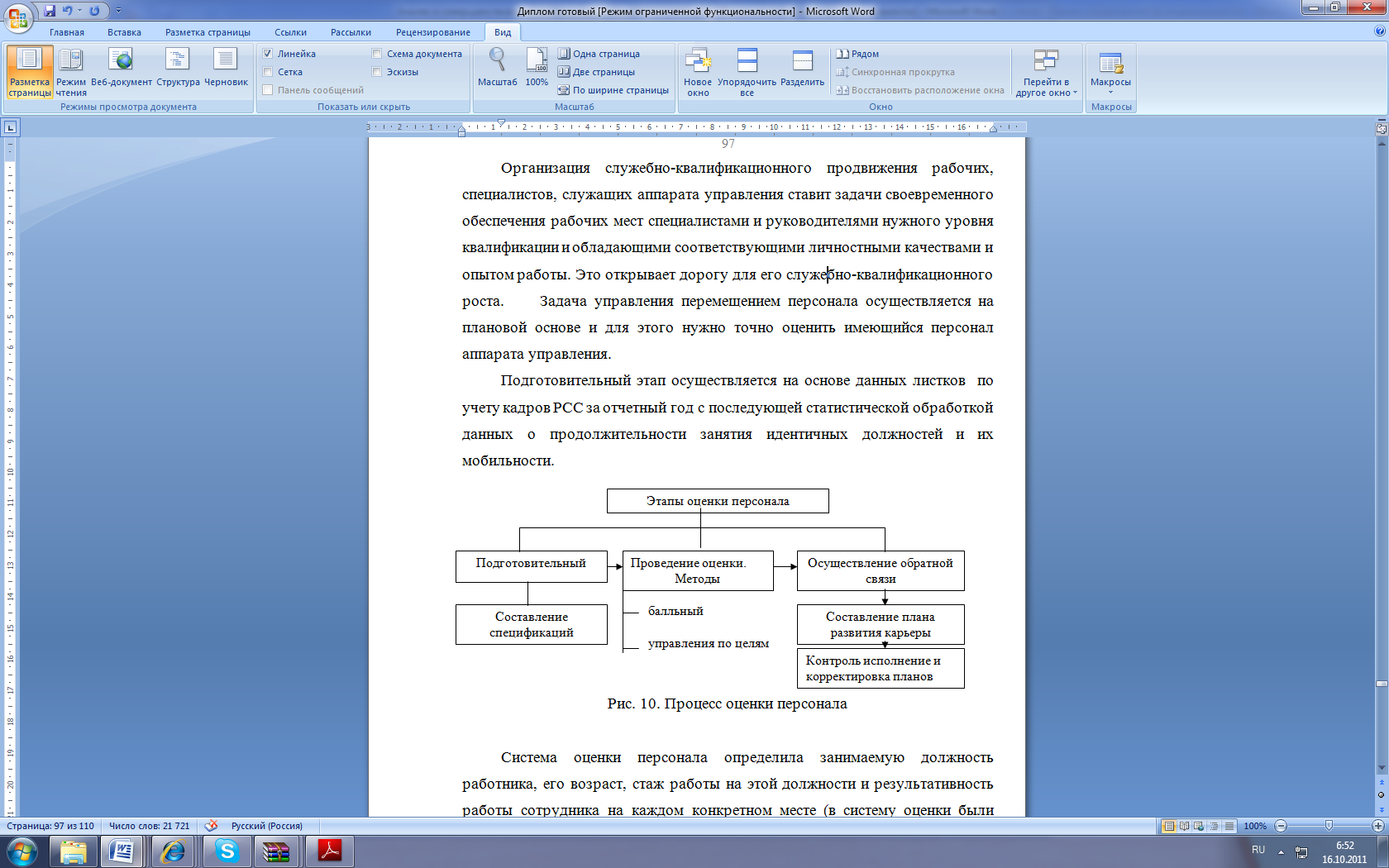Open Internet Explorer from taskbar

pos(173,851)
